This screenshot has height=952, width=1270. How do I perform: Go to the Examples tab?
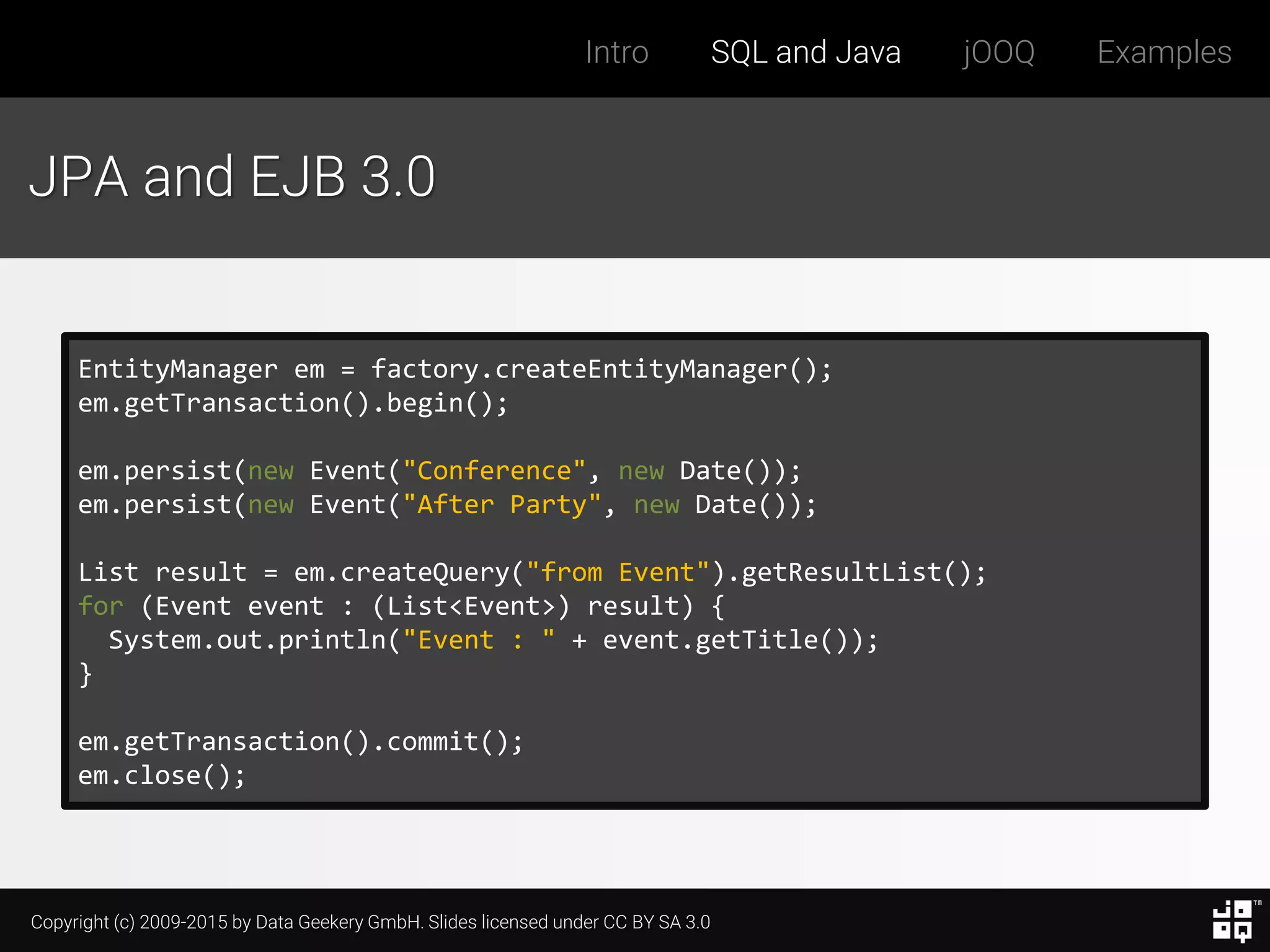(x=1164, y=52)
